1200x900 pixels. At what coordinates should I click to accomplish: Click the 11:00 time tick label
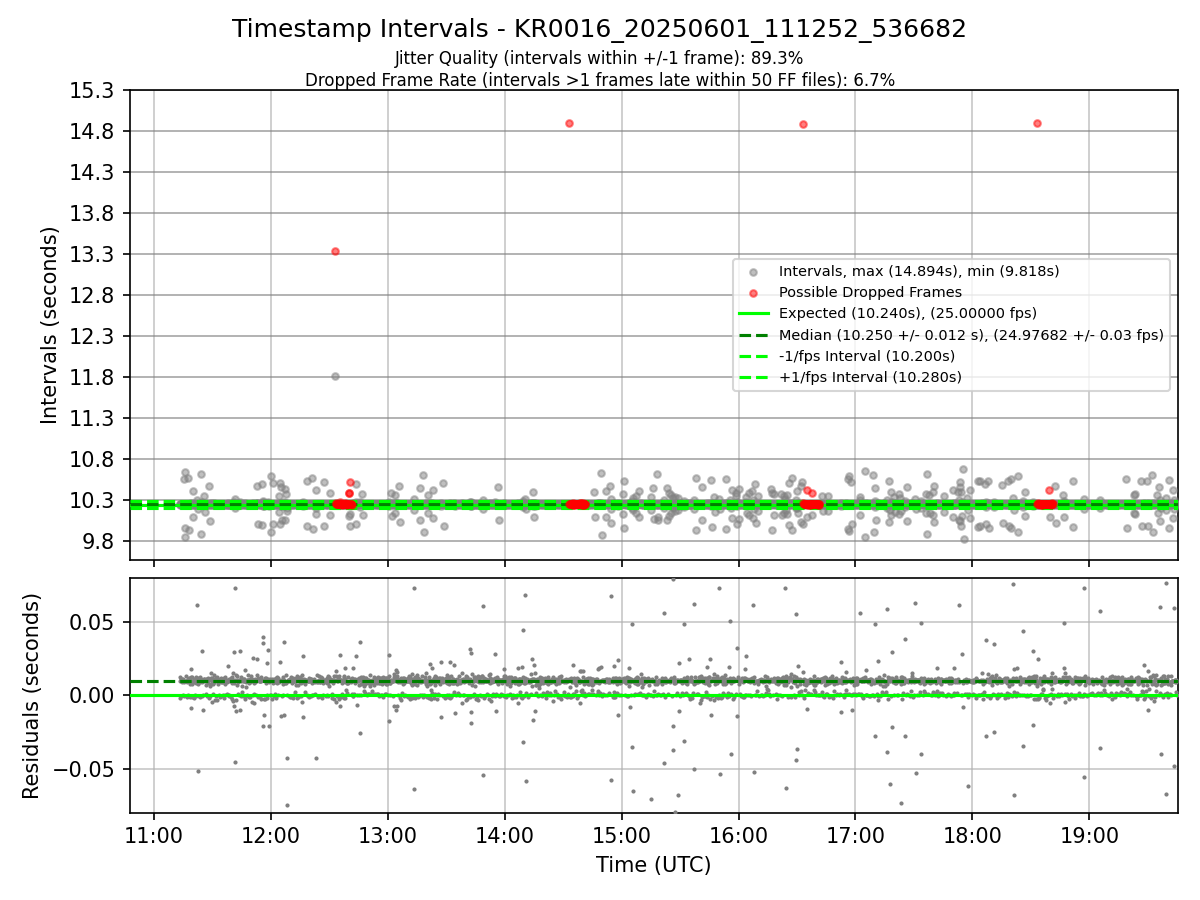click(x=153, y=834)
